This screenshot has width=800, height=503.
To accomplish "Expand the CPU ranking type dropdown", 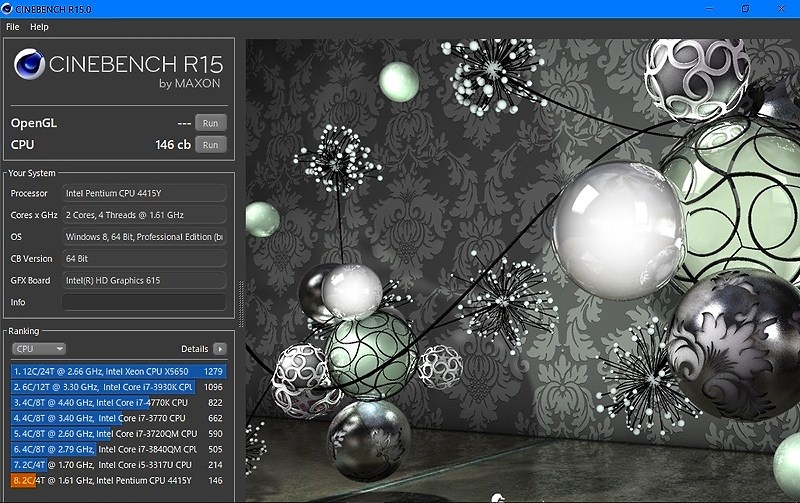I will 39,349.
